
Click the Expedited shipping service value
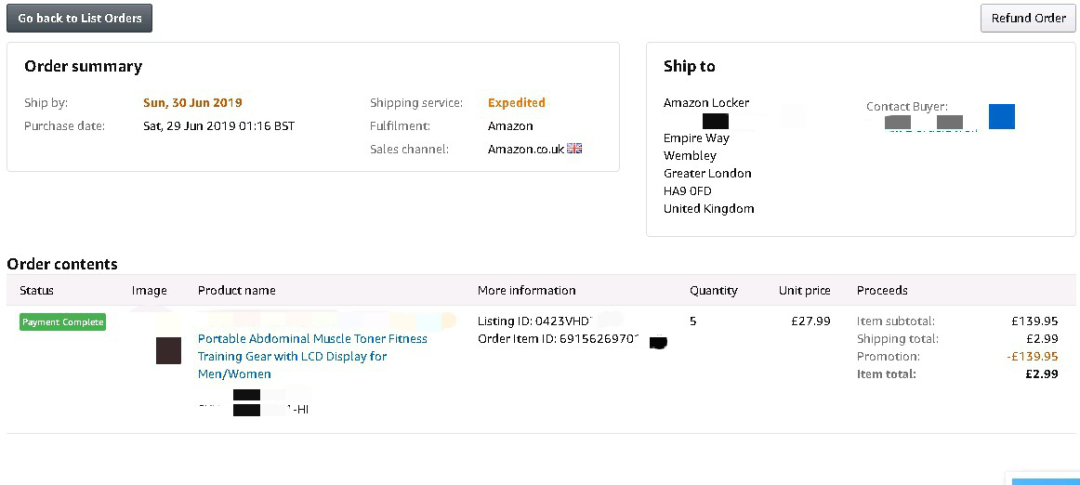pos(516,103)
